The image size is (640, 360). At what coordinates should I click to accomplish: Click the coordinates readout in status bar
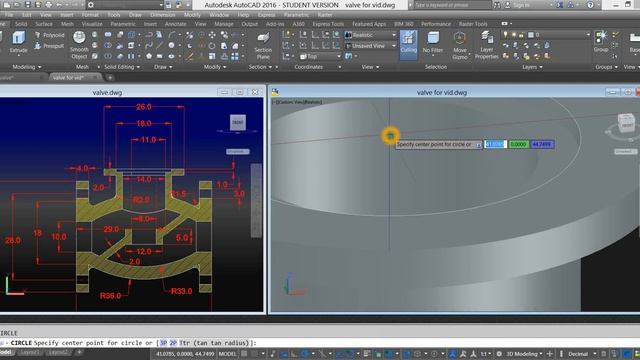pos(185,354)
